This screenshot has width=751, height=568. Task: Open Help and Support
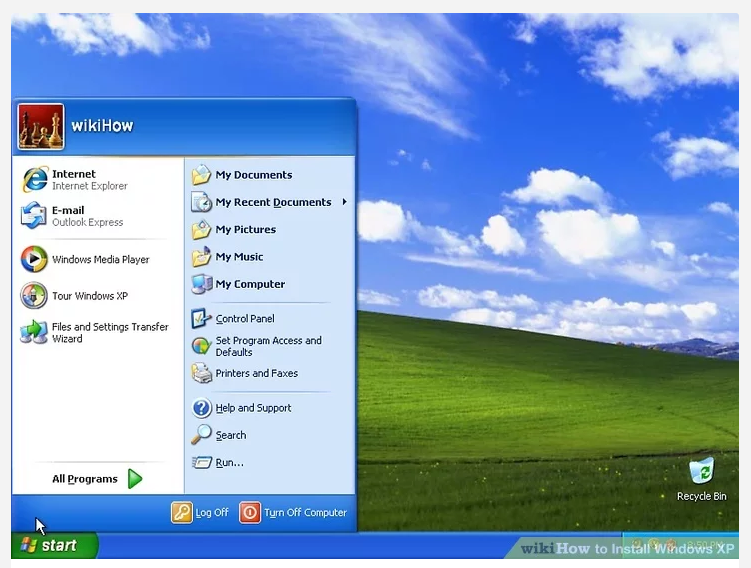tap(253, 408)
